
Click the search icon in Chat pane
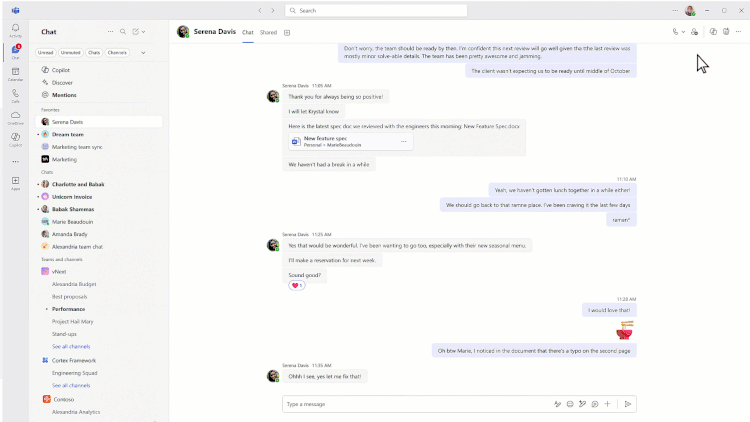pyautogui.click(x=123, y=32)
